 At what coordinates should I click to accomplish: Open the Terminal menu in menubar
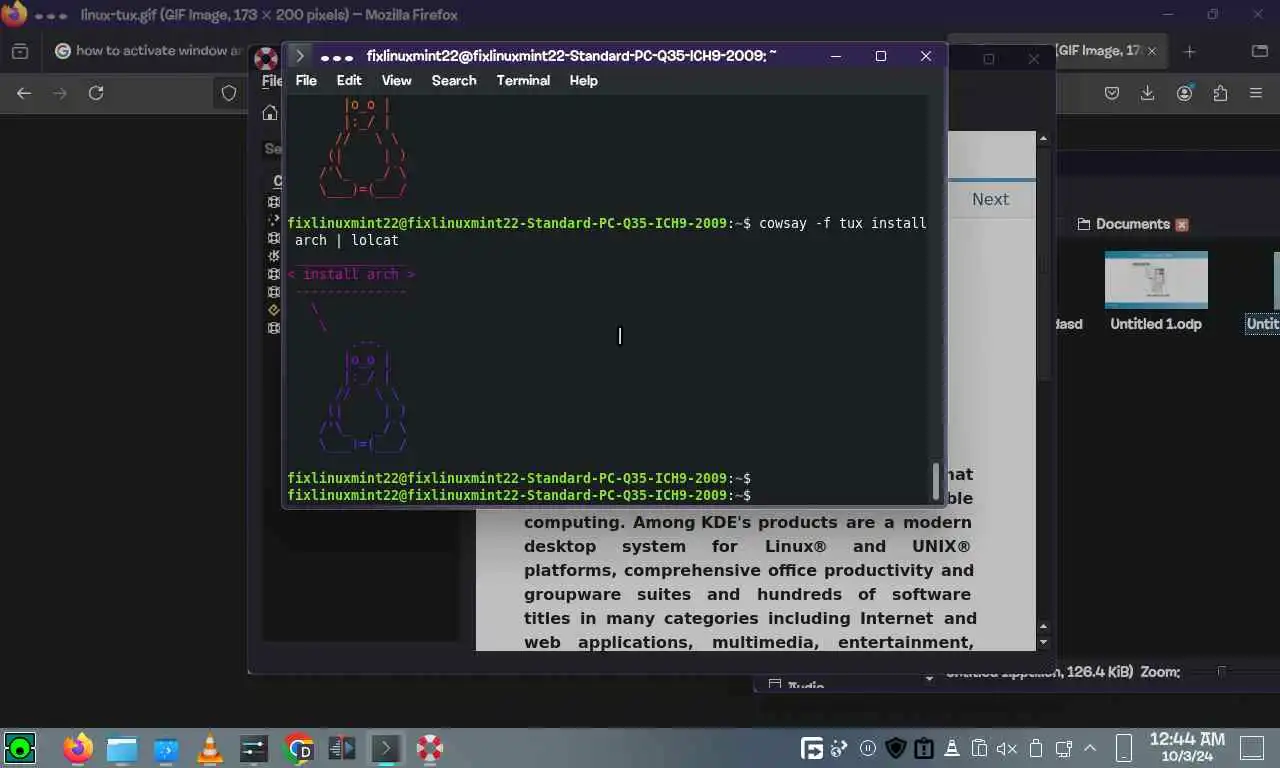(x=523, y=80)
